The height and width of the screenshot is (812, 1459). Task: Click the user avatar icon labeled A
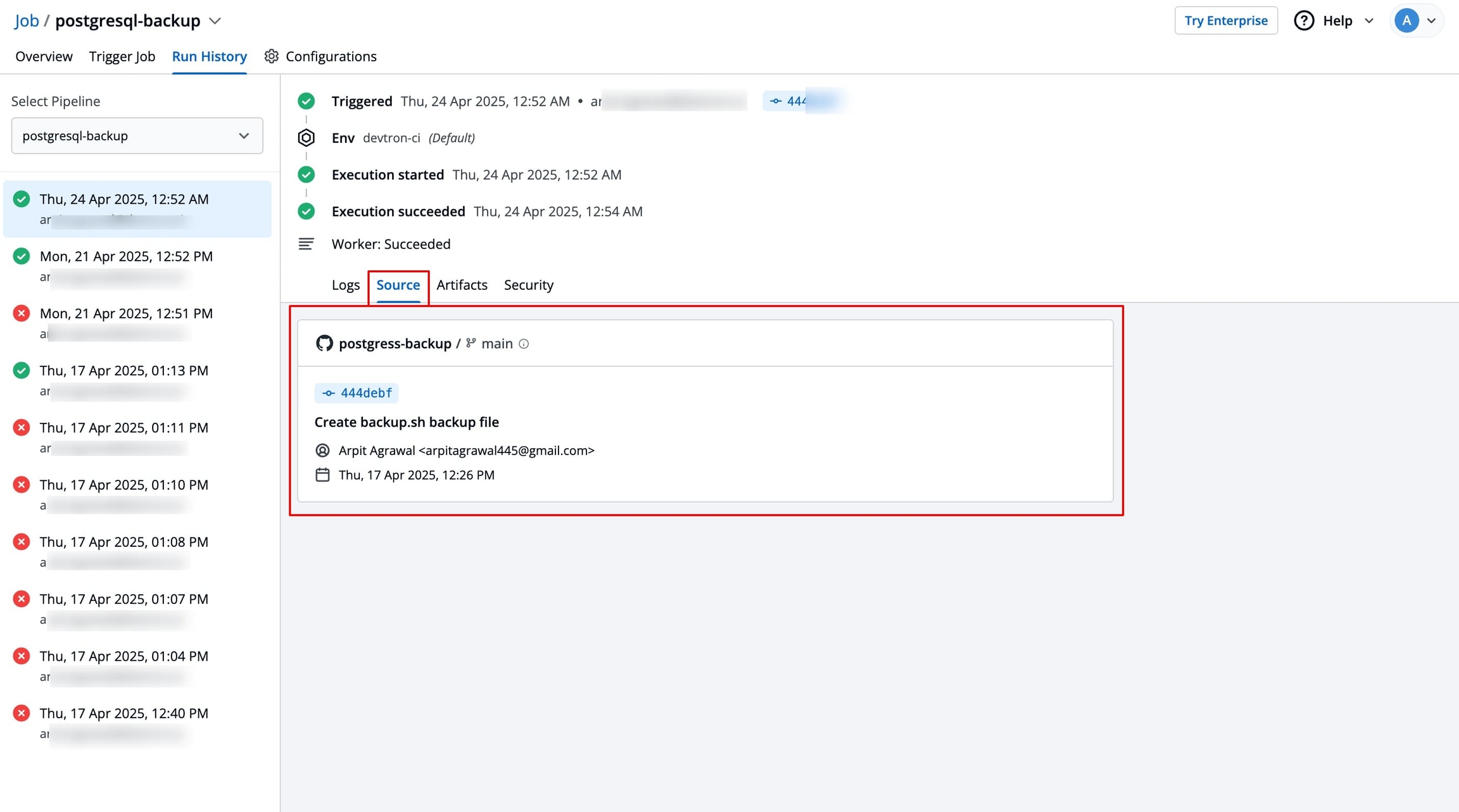coord(1406,20)
